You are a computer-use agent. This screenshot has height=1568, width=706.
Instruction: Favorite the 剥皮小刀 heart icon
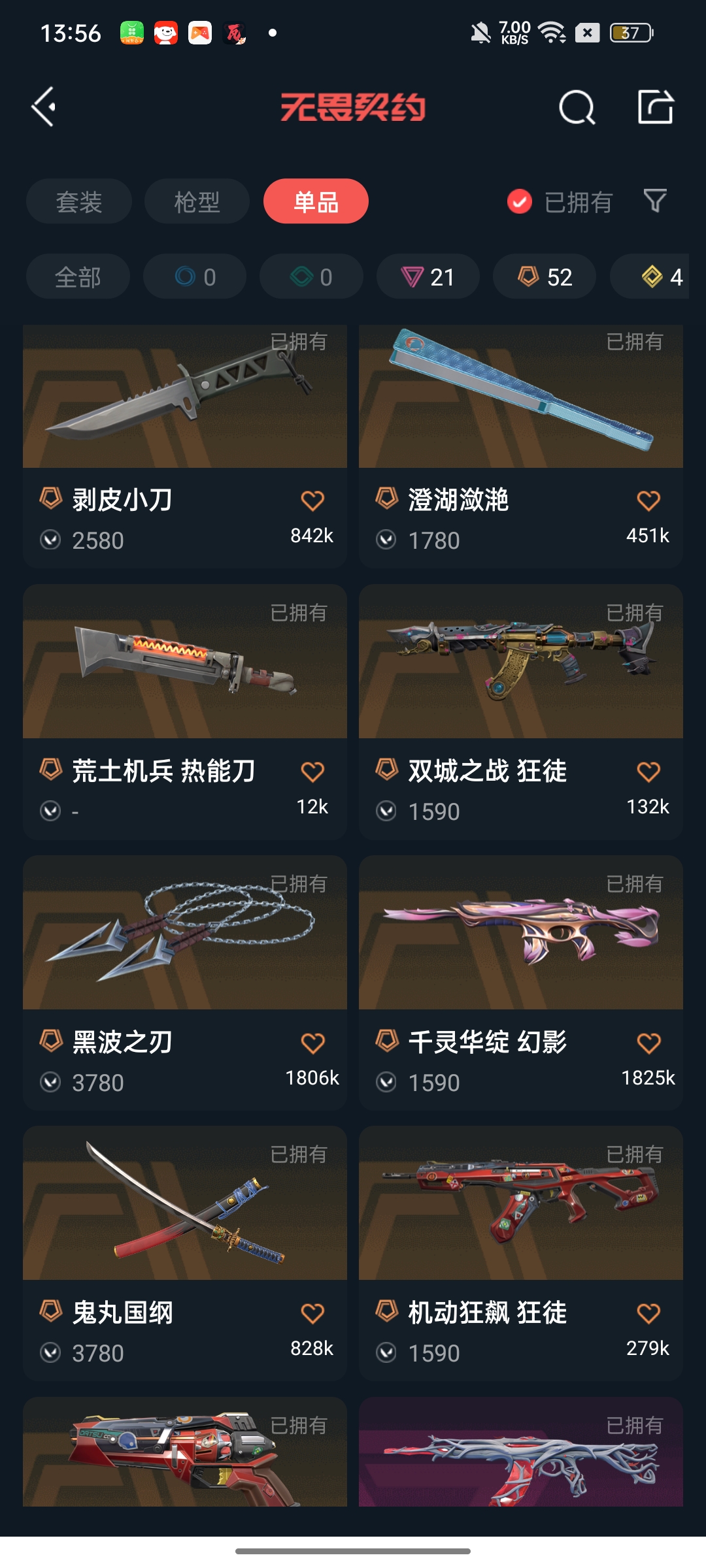(x=312, y=501)
